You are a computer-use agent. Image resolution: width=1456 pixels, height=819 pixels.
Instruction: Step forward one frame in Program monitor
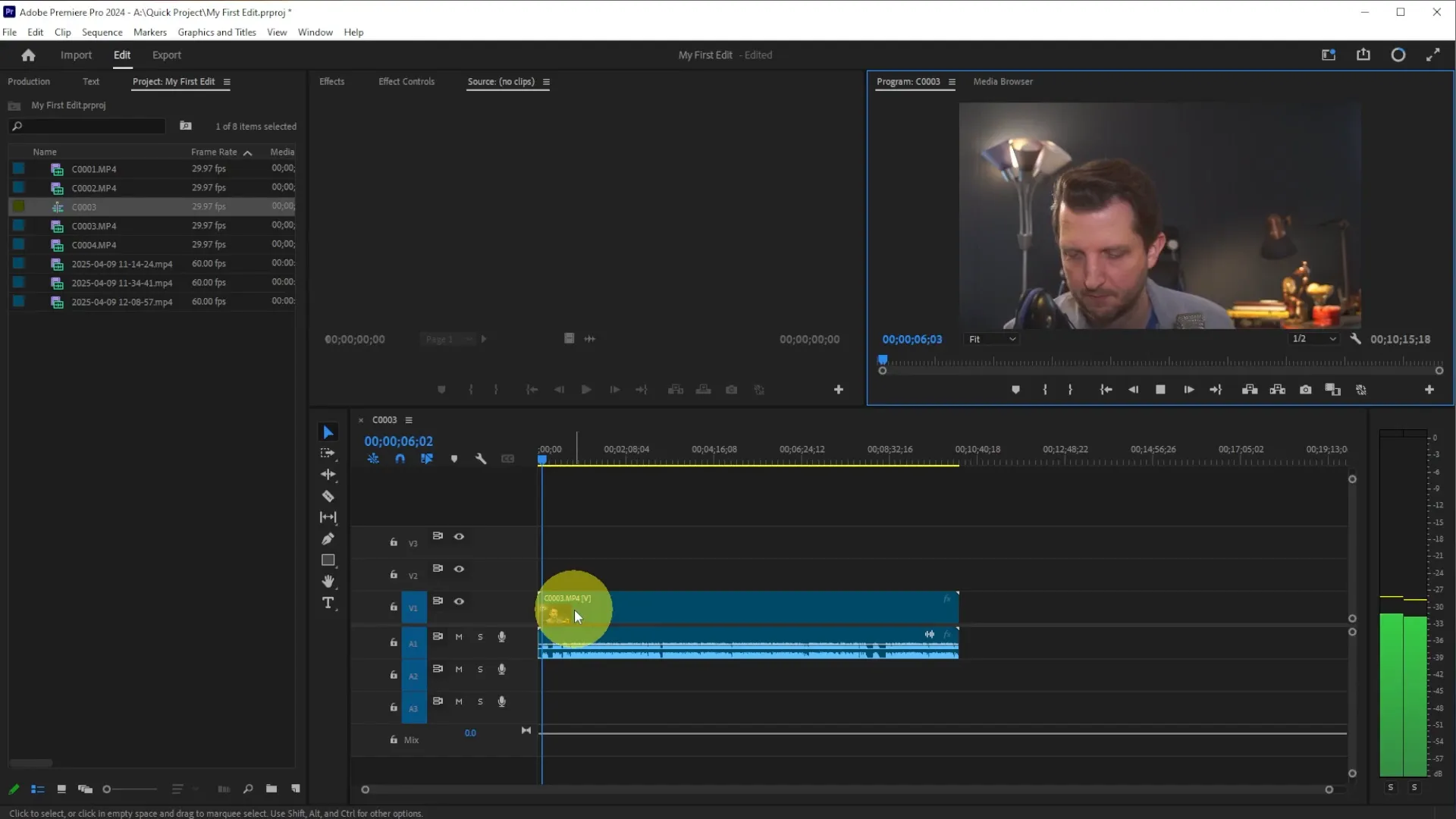1188,390
